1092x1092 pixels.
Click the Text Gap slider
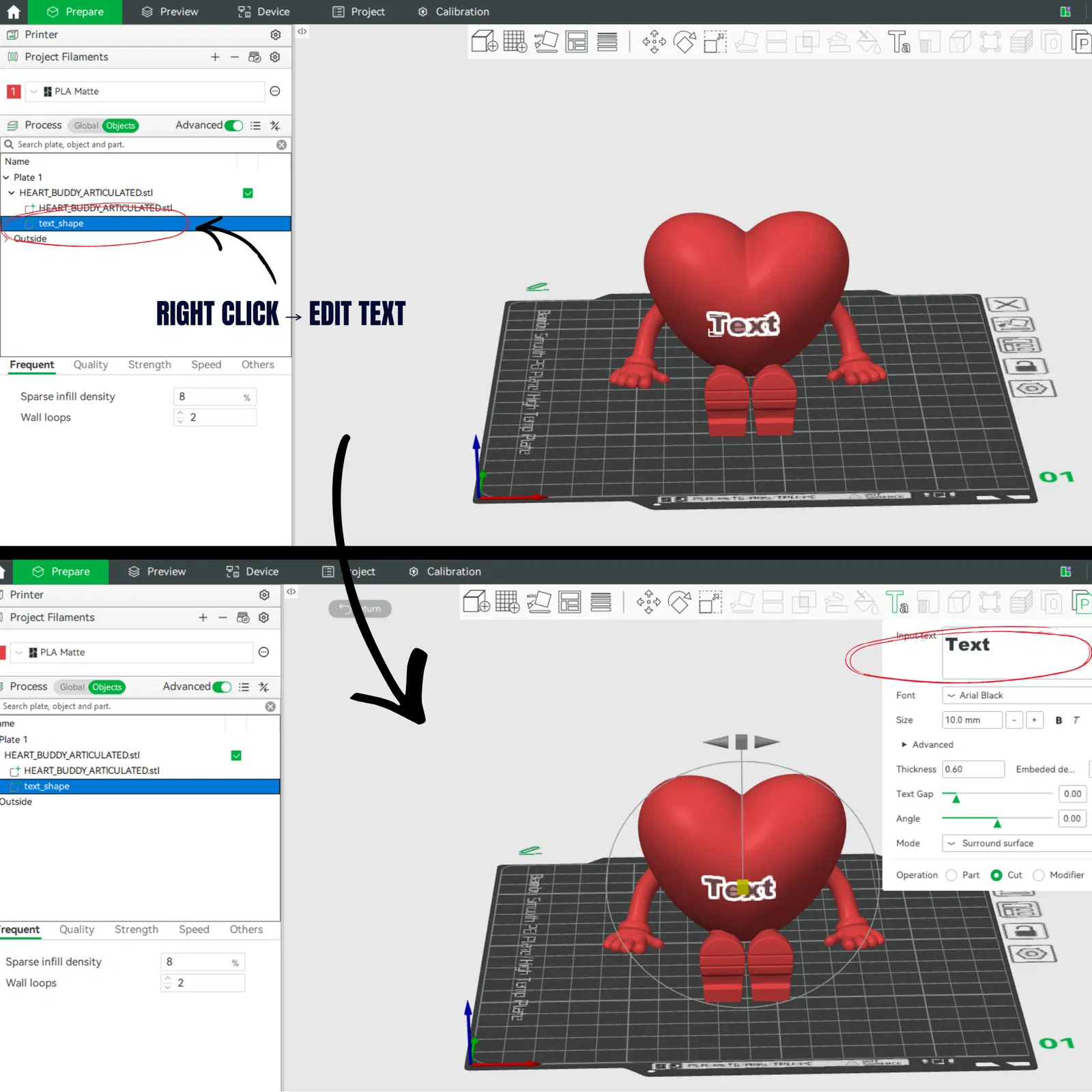point(997,794)
